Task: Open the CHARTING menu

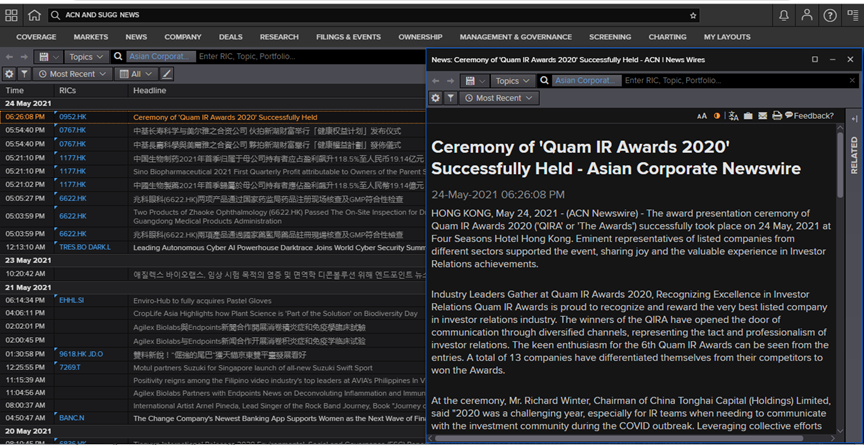Action: tap(667, 37)
